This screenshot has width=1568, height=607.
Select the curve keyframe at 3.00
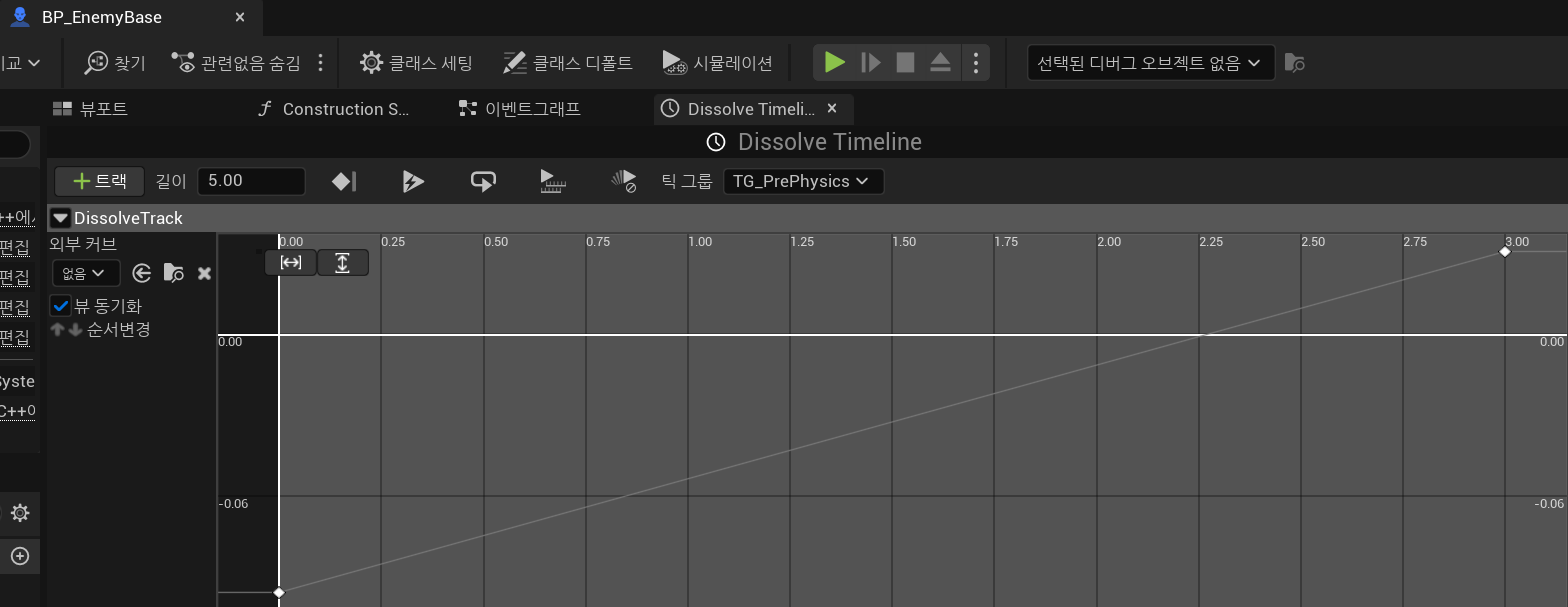(x=1505, y=252)
